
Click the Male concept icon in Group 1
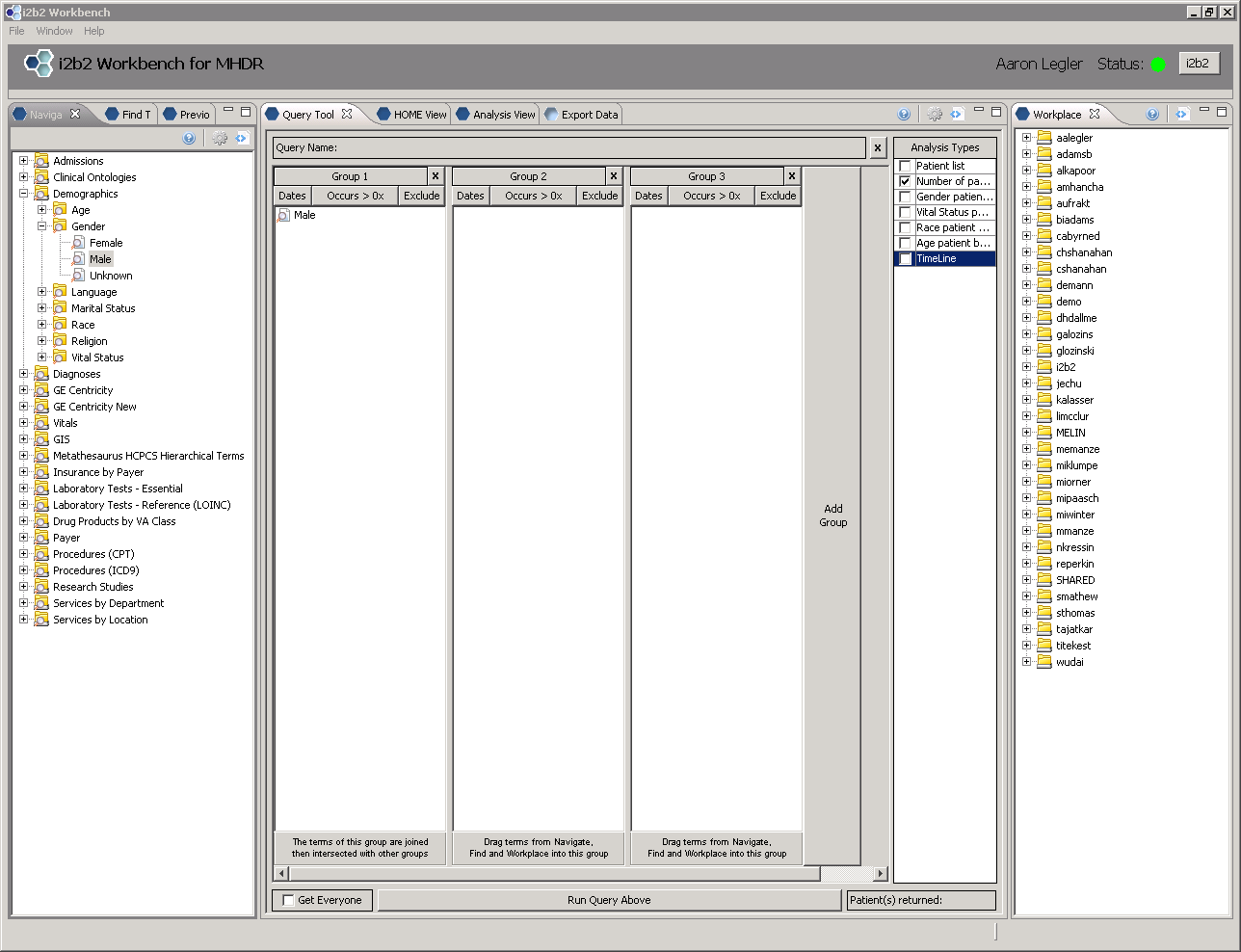click(284, 215)
